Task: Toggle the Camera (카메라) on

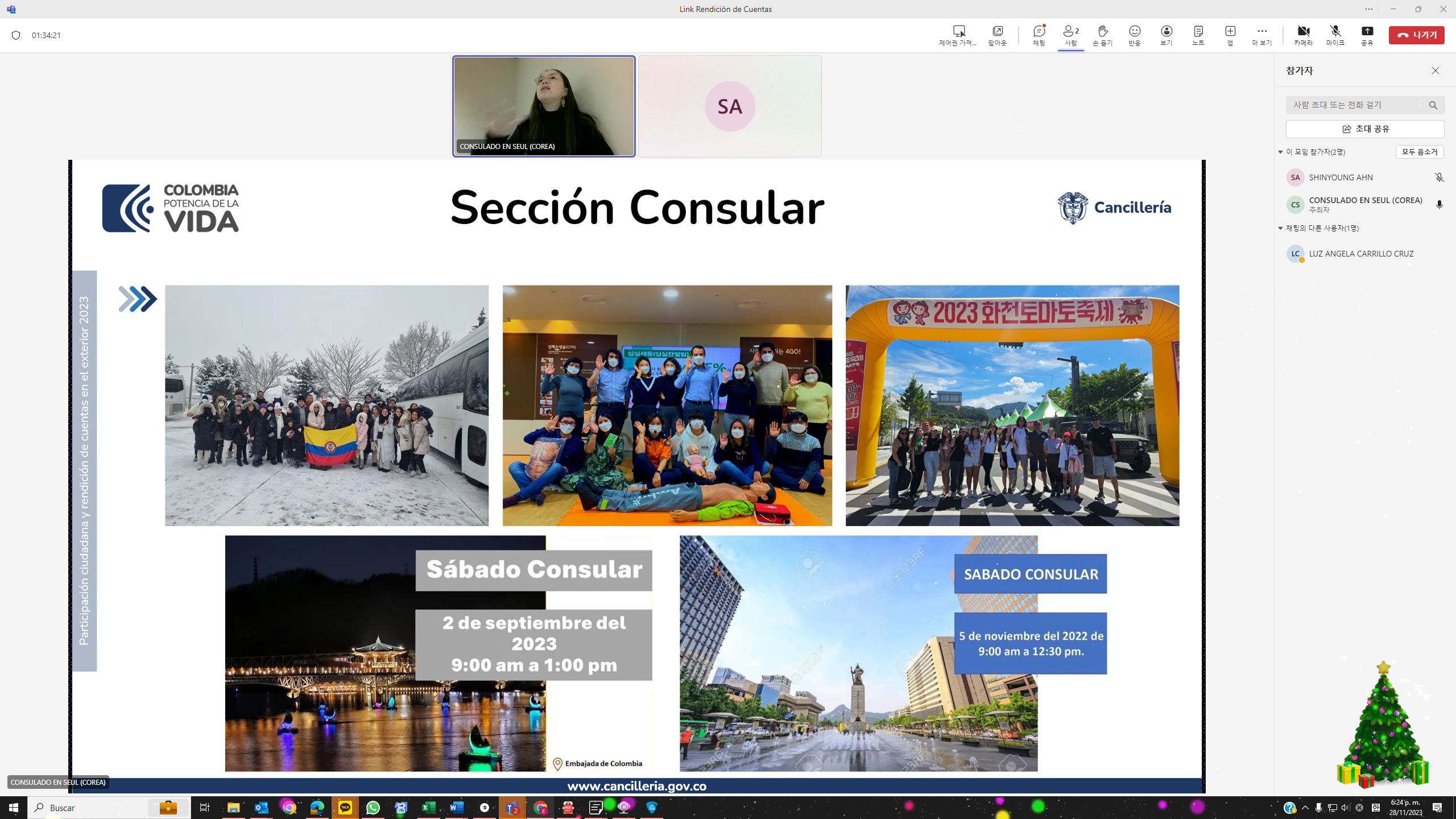Action: (1303, 35)
